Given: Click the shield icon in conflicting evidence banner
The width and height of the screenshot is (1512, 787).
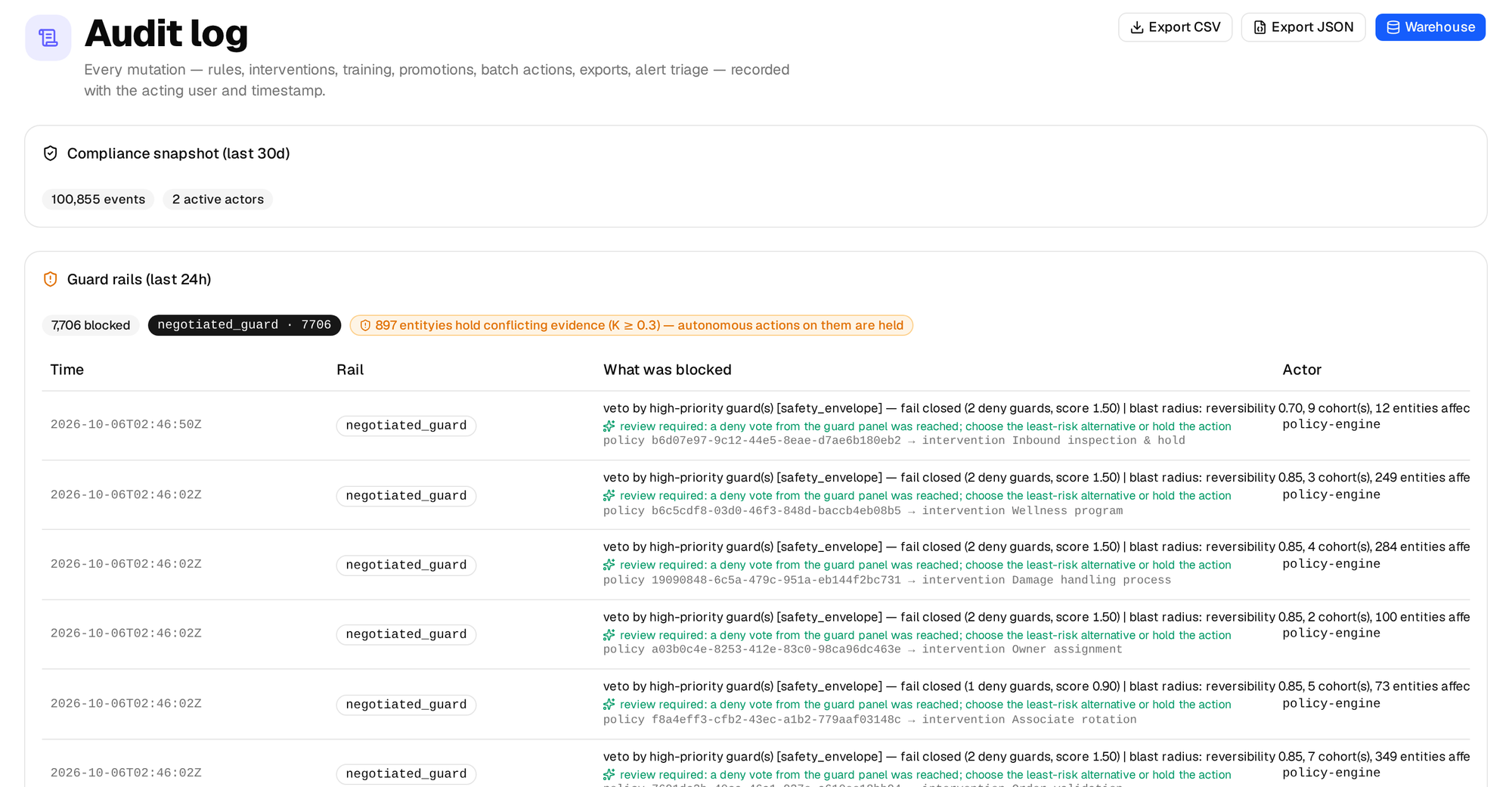Looking at the screenshot, I should [x=365, y=326].
